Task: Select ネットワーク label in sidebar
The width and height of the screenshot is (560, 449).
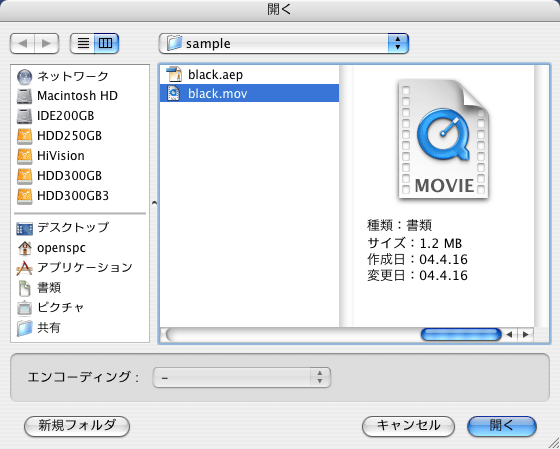Action: pyautogui.click(x=73, y=76)
